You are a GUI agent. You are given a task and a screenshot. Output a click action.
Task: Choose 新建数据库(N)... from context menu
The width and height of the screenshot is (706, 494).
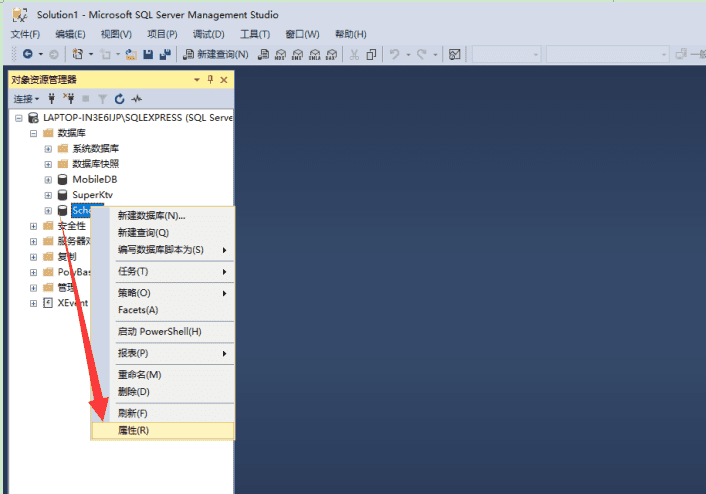tap(163, 216)
